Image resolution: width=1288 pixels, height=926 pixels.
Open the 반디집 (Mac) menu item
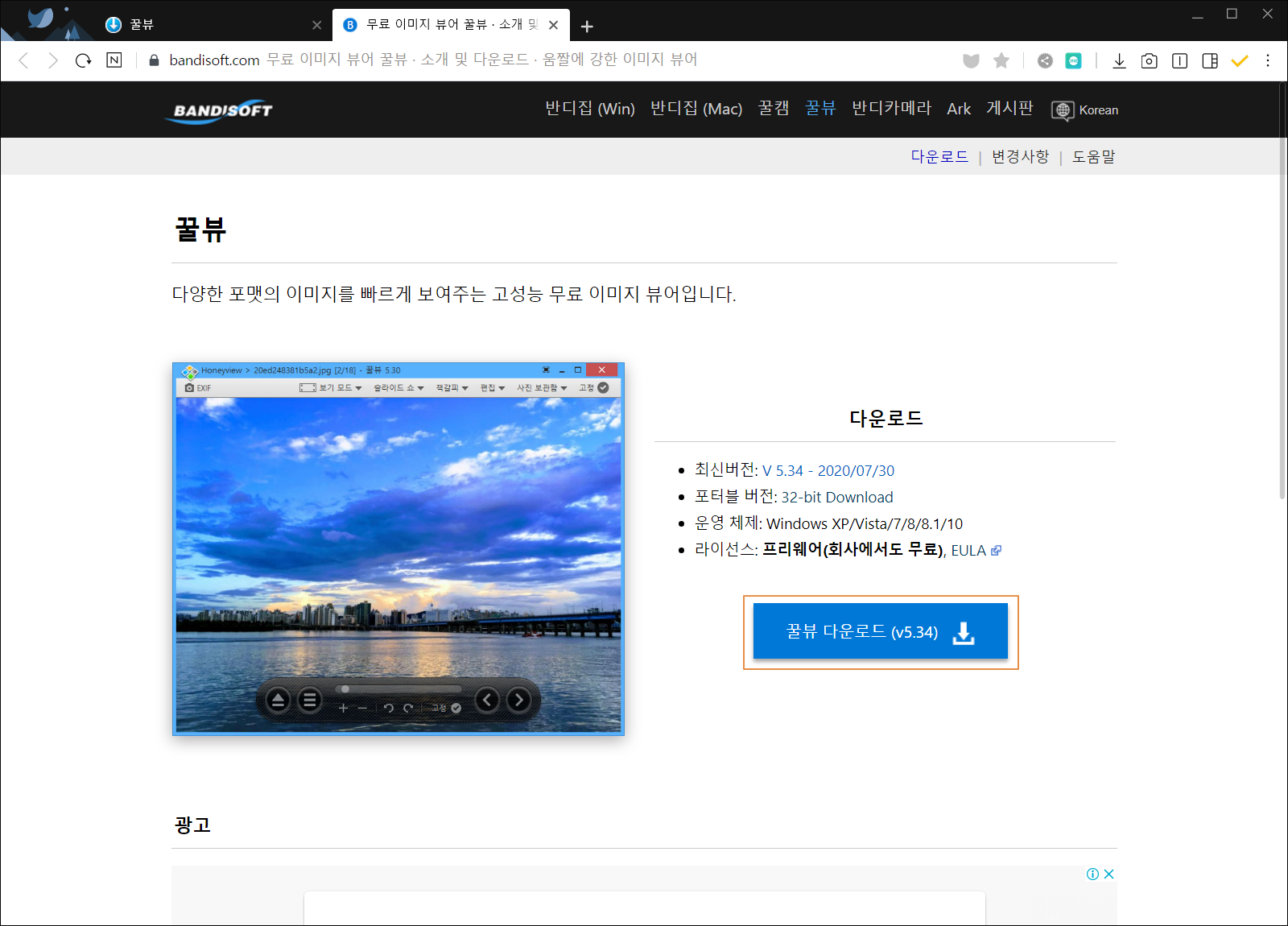point(696,109)
